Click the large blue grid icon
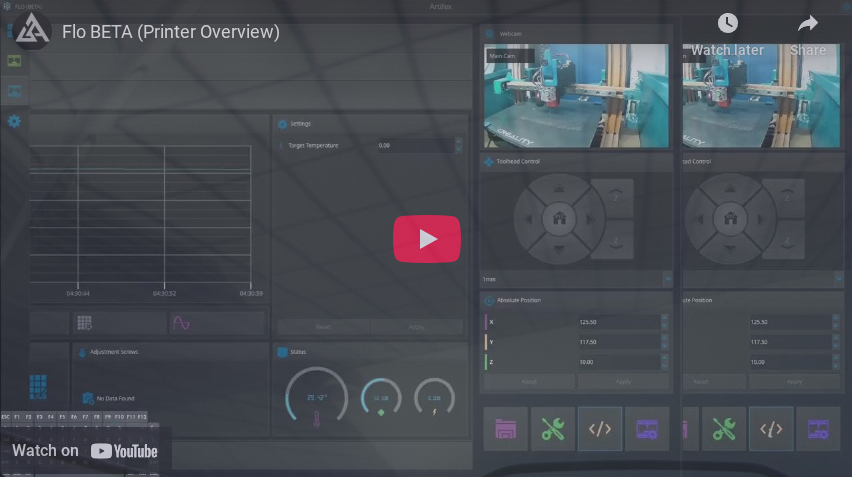852x477 pixels. coord(38,386)
